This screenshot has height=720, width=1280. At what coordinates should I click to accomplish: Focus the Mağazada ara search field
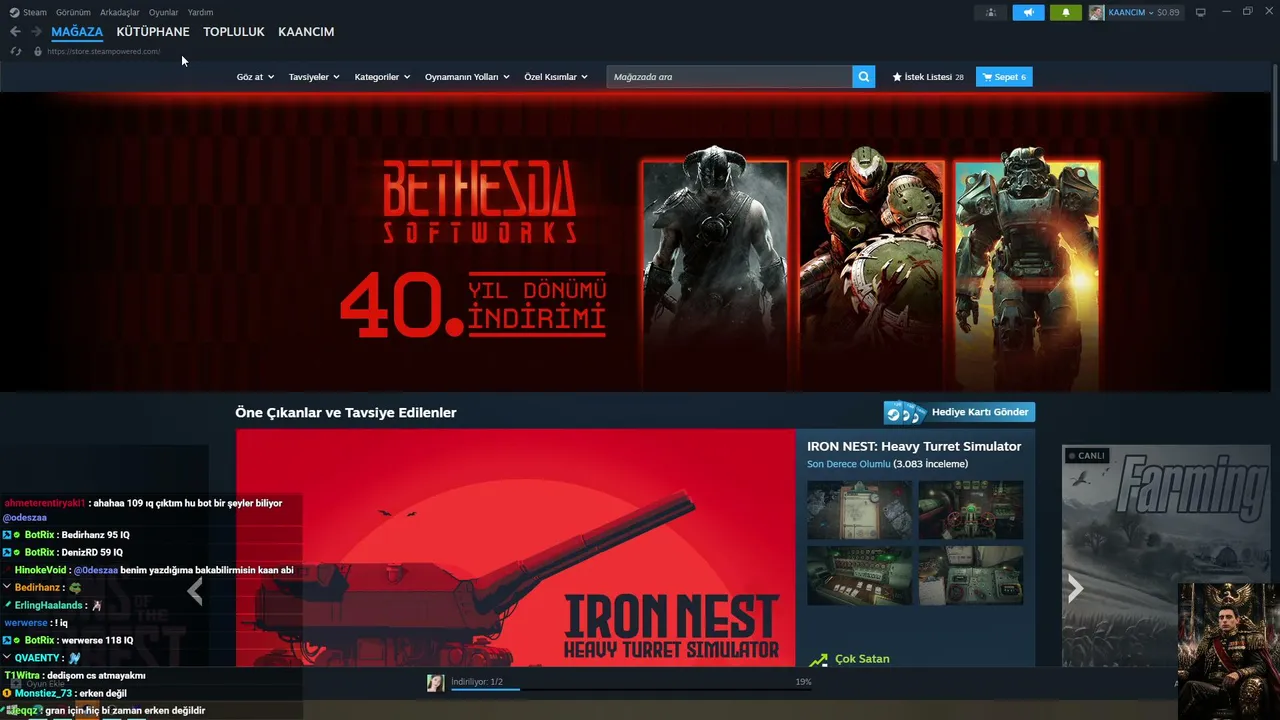[x=729, y=77]
